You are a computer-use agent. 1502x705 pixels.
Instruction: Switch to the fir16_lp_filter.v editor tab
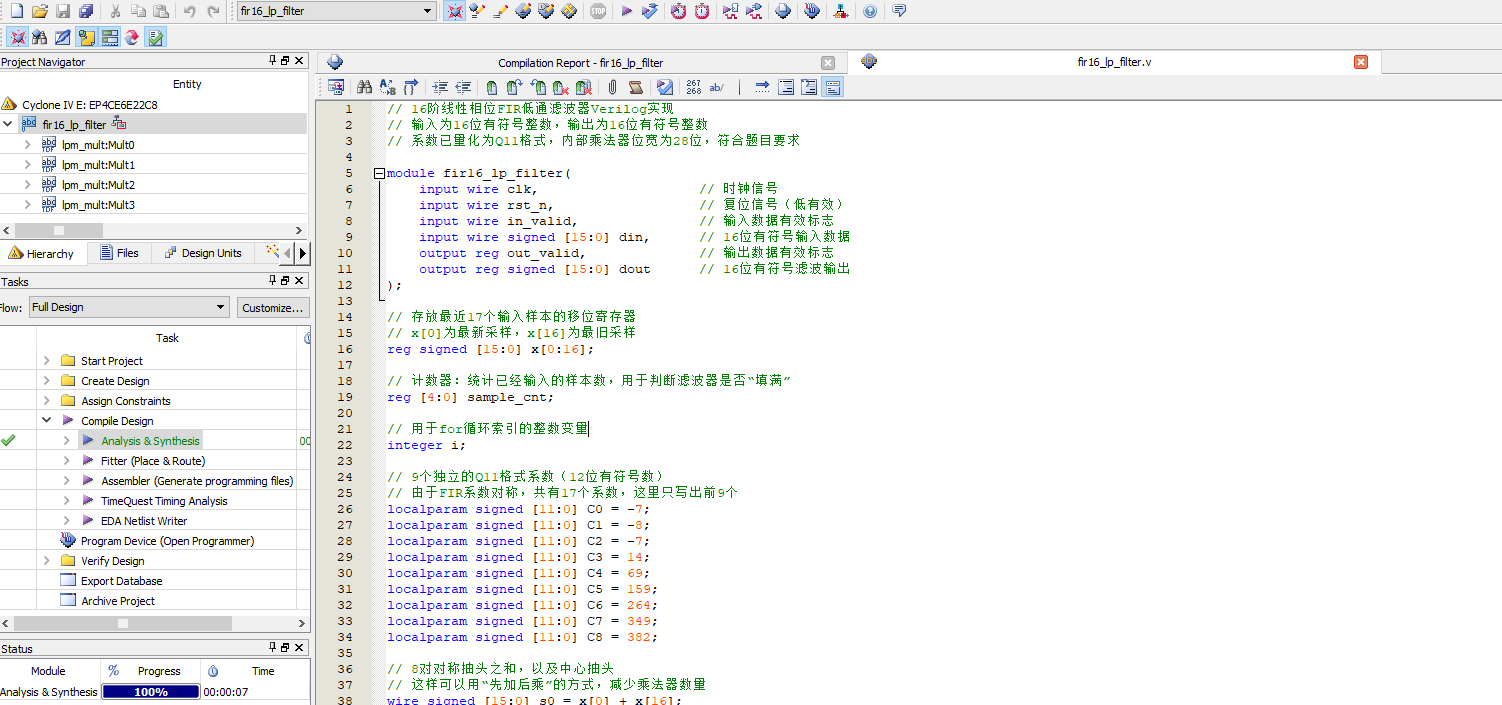coord(1113,62)
